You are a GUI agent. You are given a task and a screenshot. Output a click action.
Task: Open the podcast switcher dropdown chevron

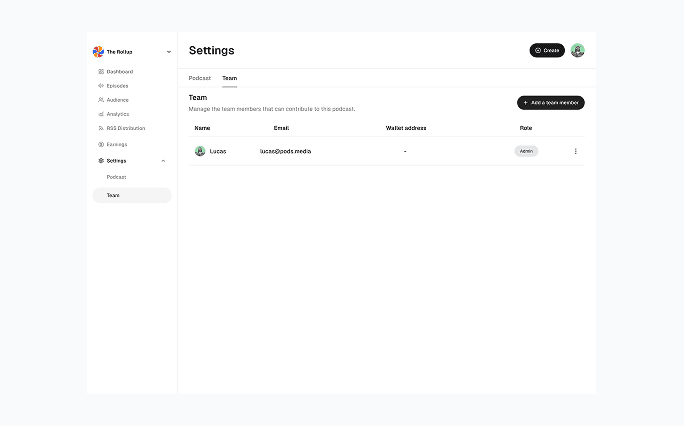(x=169, y=52)
